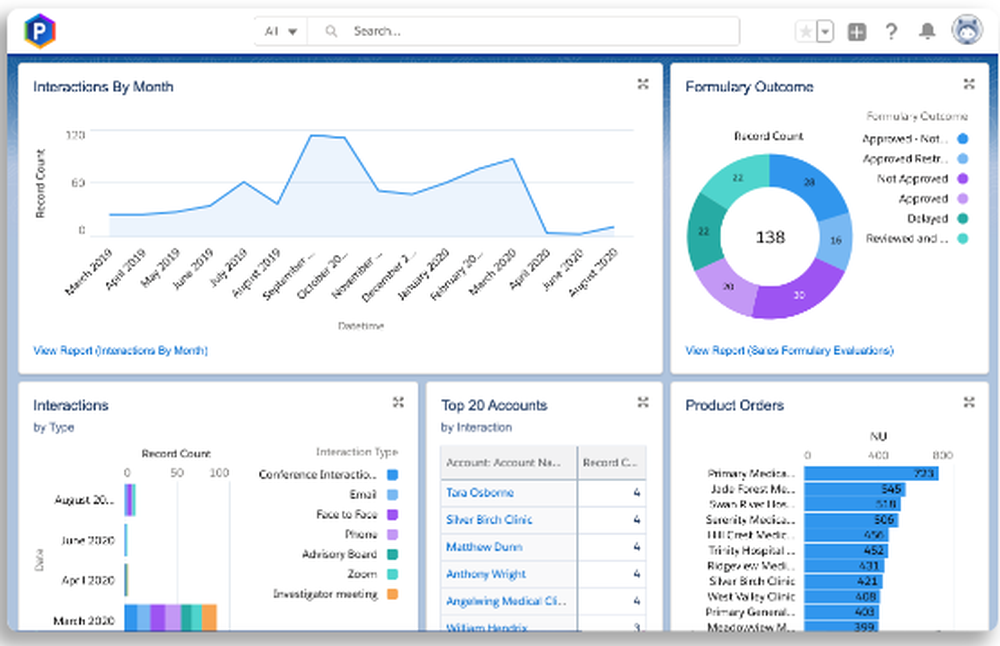Open the global actions plus icon
The height and width of the screenshot is (646, 1000).
pyautogui.click(x=857, y=31)
